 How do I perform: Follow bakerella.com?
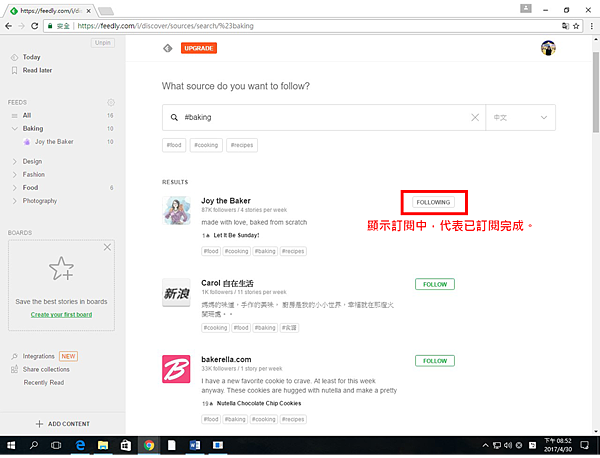[435, 361]
